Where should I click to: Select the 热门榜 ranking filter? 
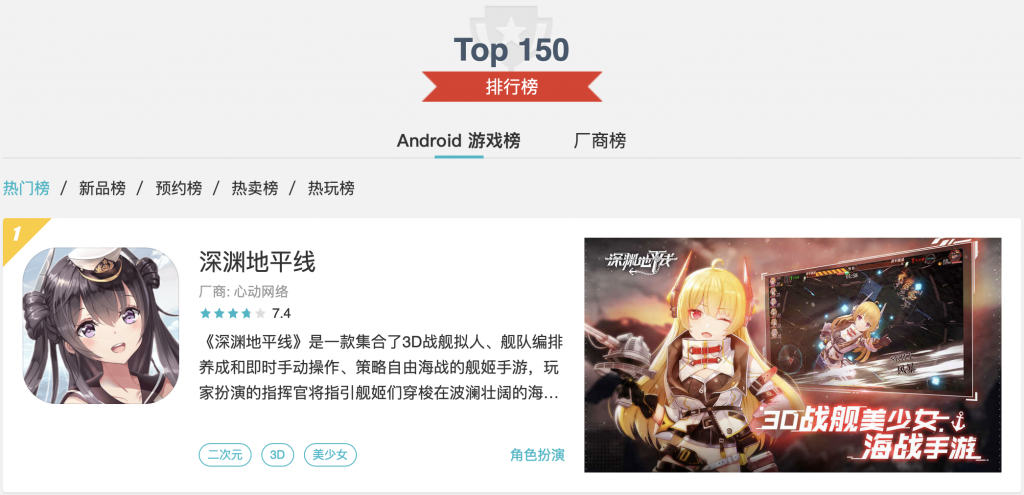tap(26, 189)
